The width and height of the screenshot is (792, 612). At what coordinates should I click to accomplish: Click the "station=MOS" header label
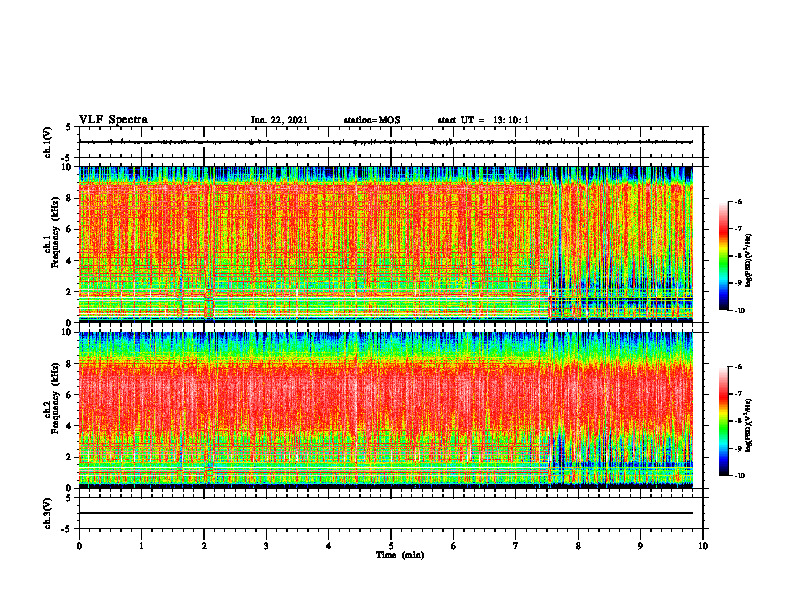(x=372, y=120)
